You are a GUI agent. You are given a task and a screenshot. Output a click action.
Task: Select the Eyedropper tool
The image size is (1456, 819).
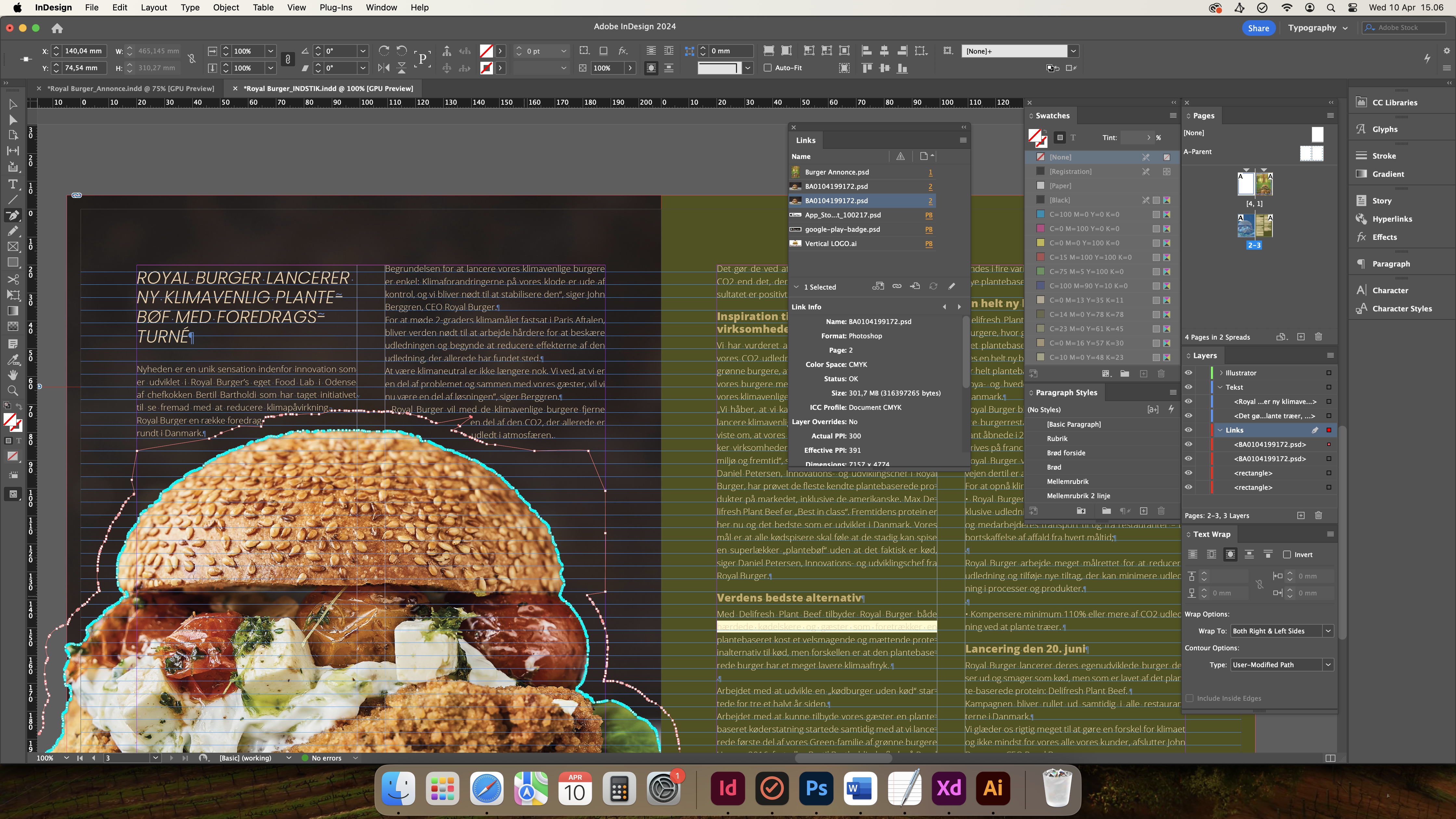click(12, 359)
